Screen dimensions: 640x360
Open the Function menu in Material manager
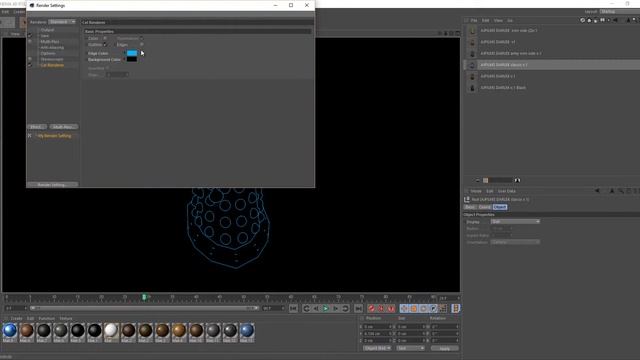click(x=47, y=318)
